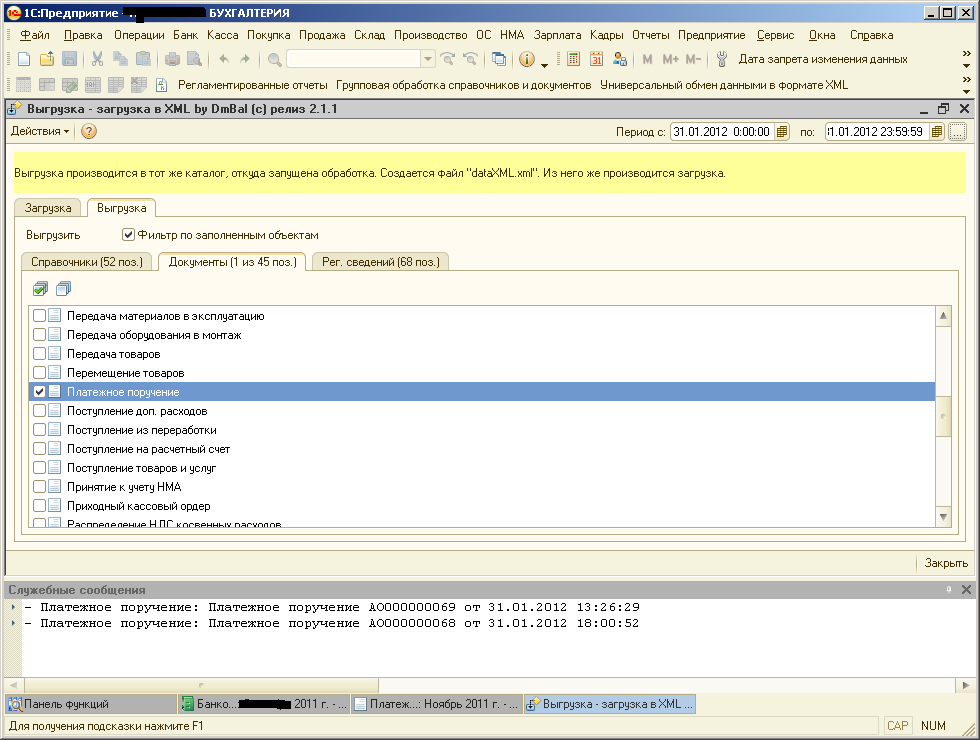Open Универсальный обмен данными в формате XML

(724, 85)
